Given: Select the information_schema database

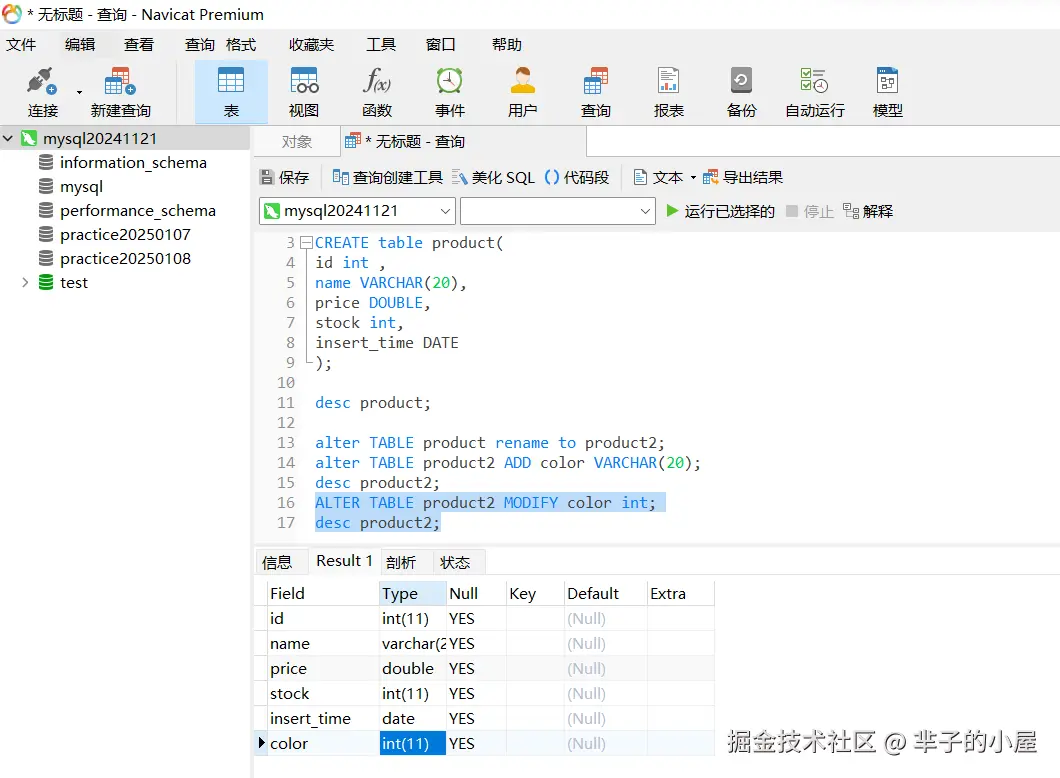Looking at the screenshot, I should coord(133,162).
